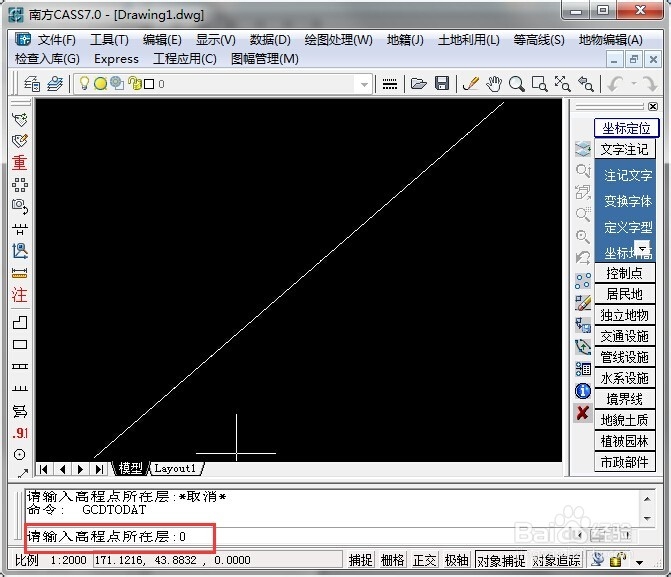
Task: Open the 工具(T) menu
Action: click(x=109, y=40)
